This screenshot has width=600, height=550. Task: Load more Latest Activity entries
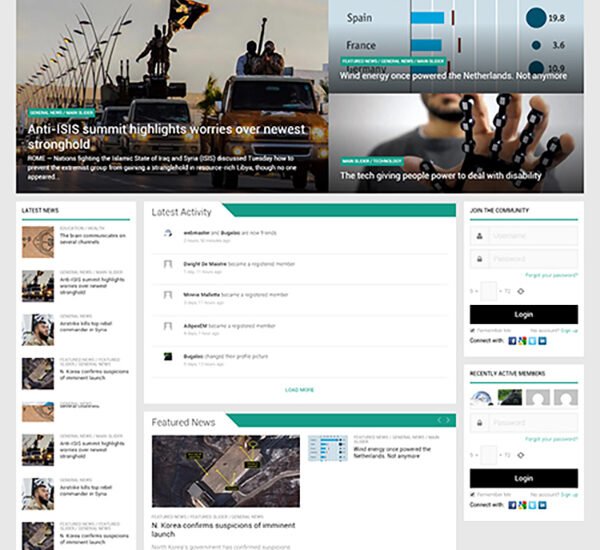click(x=299, y=390)
